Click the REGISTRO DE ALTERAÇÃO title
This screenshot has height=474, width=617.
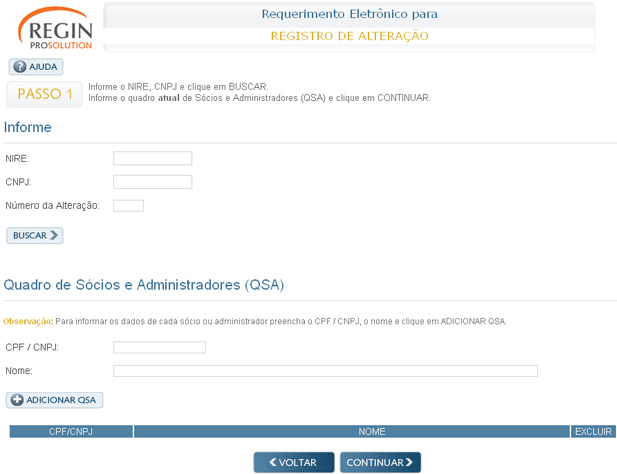pyautogui.click(x=349, y=36)
